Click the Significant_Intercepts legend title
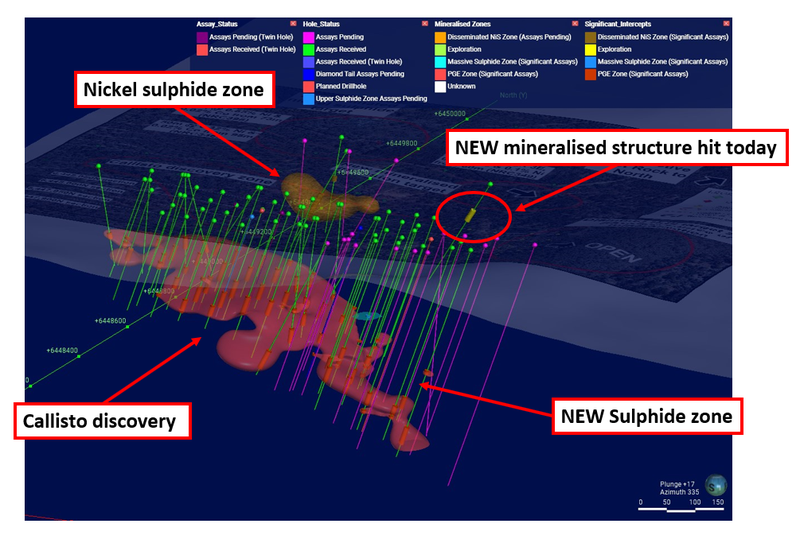This screenshot has height=543, width=800. coord(618,24)
